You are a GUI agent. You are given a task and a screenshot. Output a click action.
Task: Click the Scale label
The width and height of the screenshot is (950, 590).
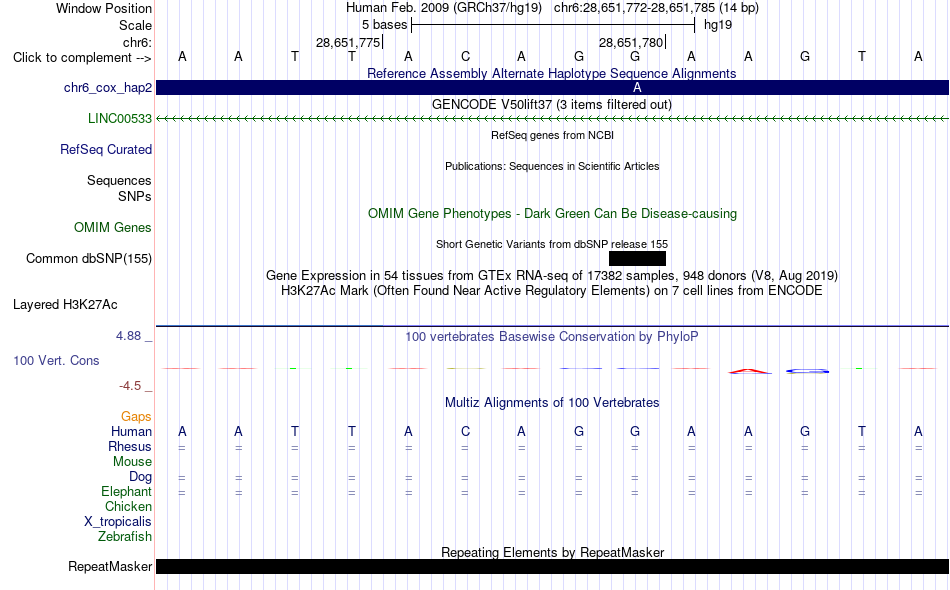pos(136,25)
